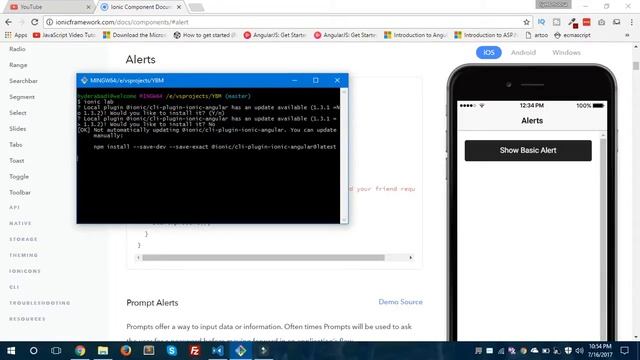This screenshot has width=640, height=360.
Task: Open the new tab button in Chrome
Action: click(x=196, y=7)
